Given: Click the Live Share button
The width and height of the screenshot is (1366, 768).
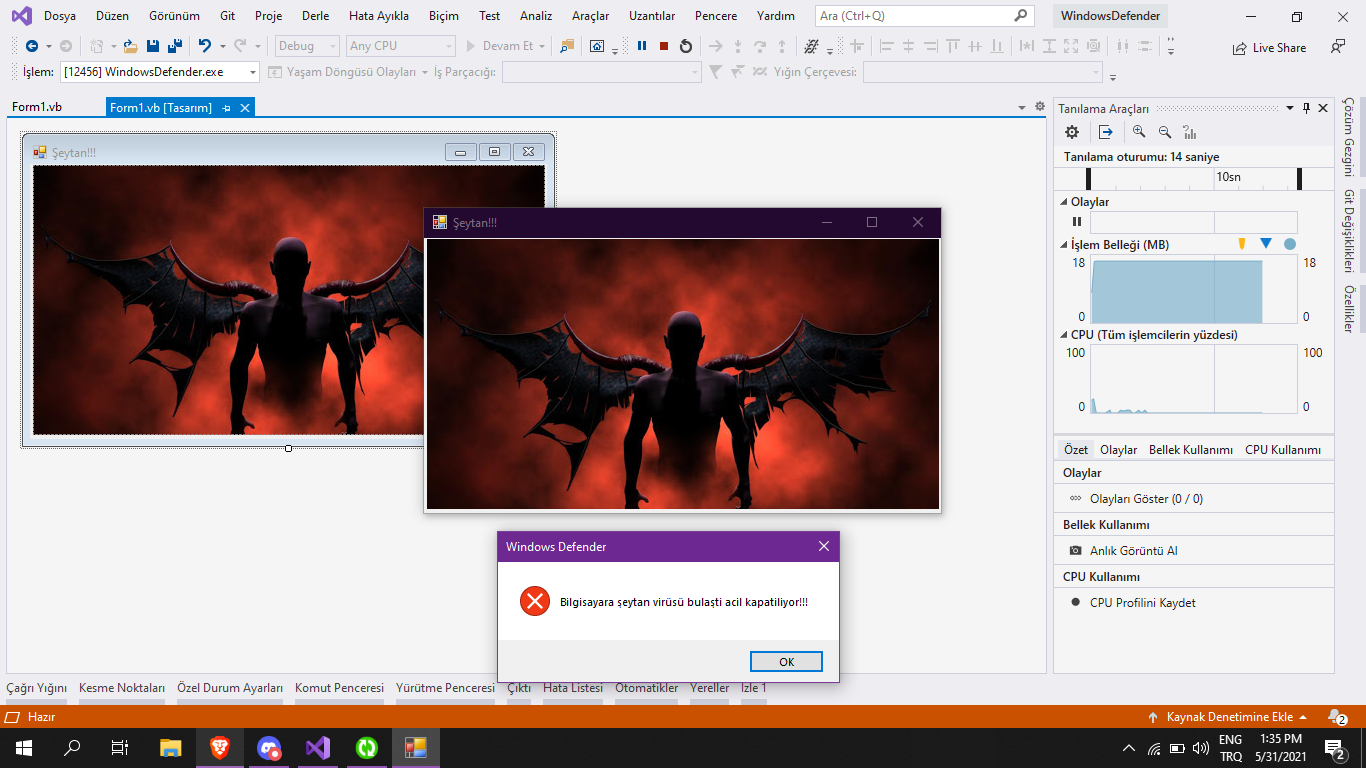Looking at the screenshot, I should click(x=1270, y=47).
